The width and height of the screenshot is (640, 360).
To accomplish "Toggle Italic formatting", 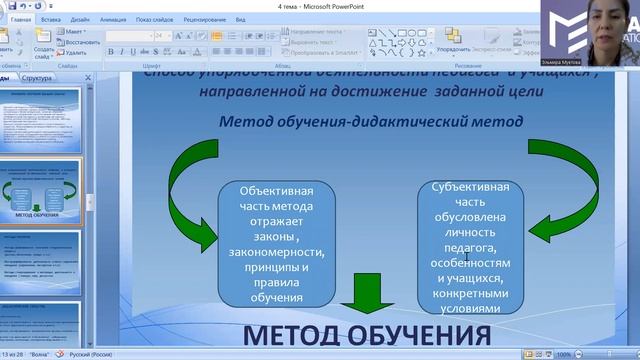I will [x=122, y=52].
